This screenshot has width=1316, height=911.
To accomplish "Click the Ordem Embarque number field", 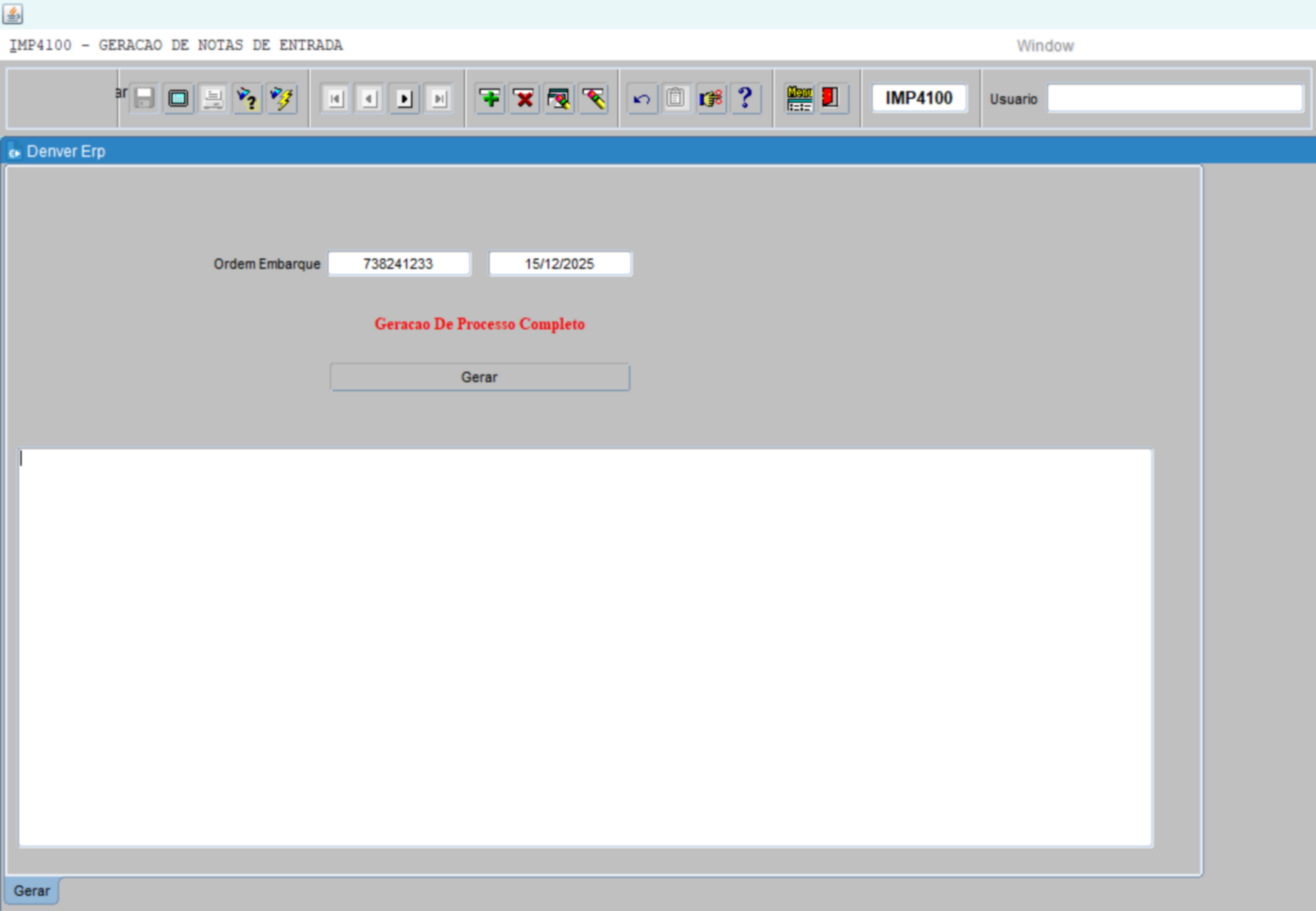I will [x=399, y=264].
